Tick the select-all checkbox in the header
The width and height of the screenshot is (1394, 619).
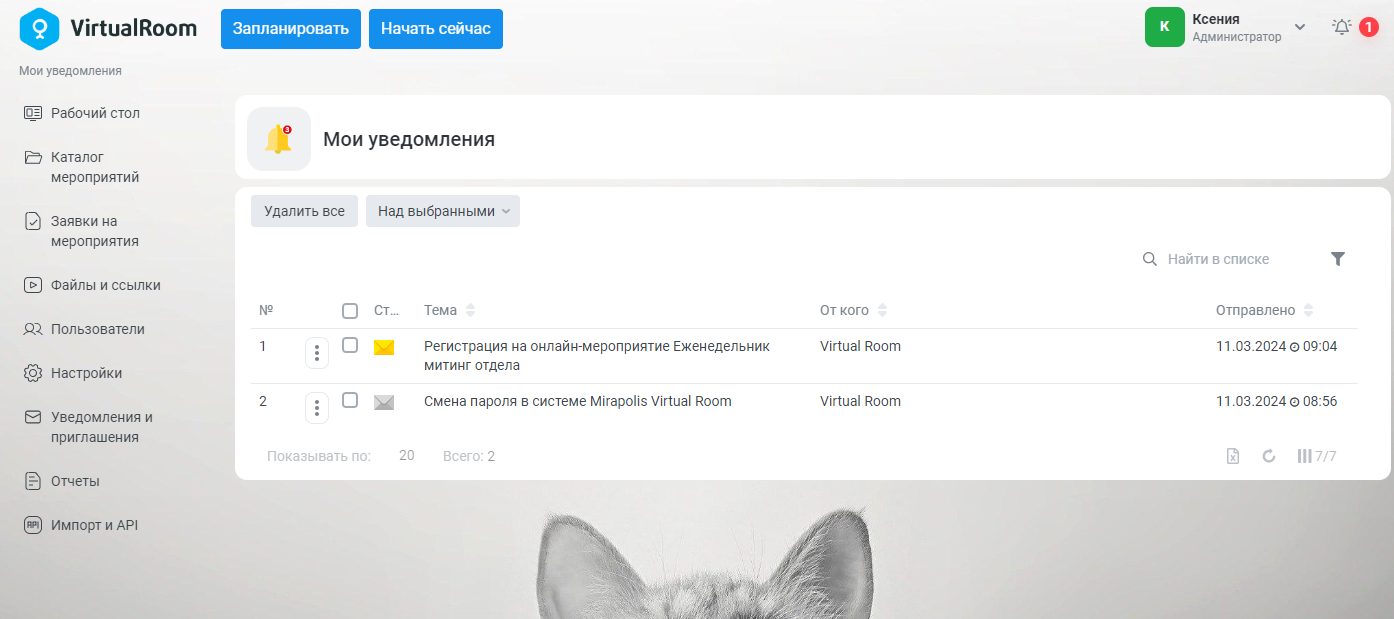point(350,311)
